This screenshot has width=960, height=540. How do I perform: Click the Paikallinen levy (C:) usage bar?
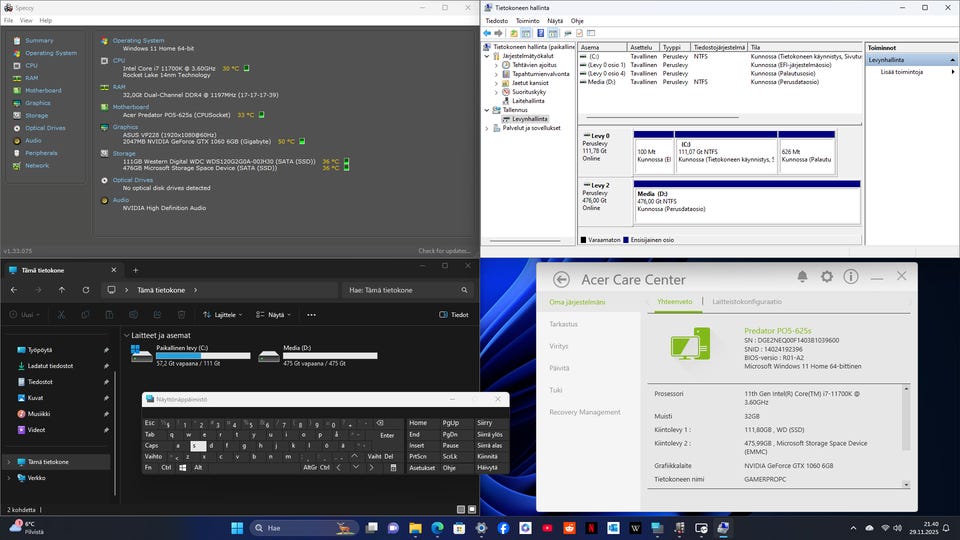pyautogui.click(x=197, y=356)
